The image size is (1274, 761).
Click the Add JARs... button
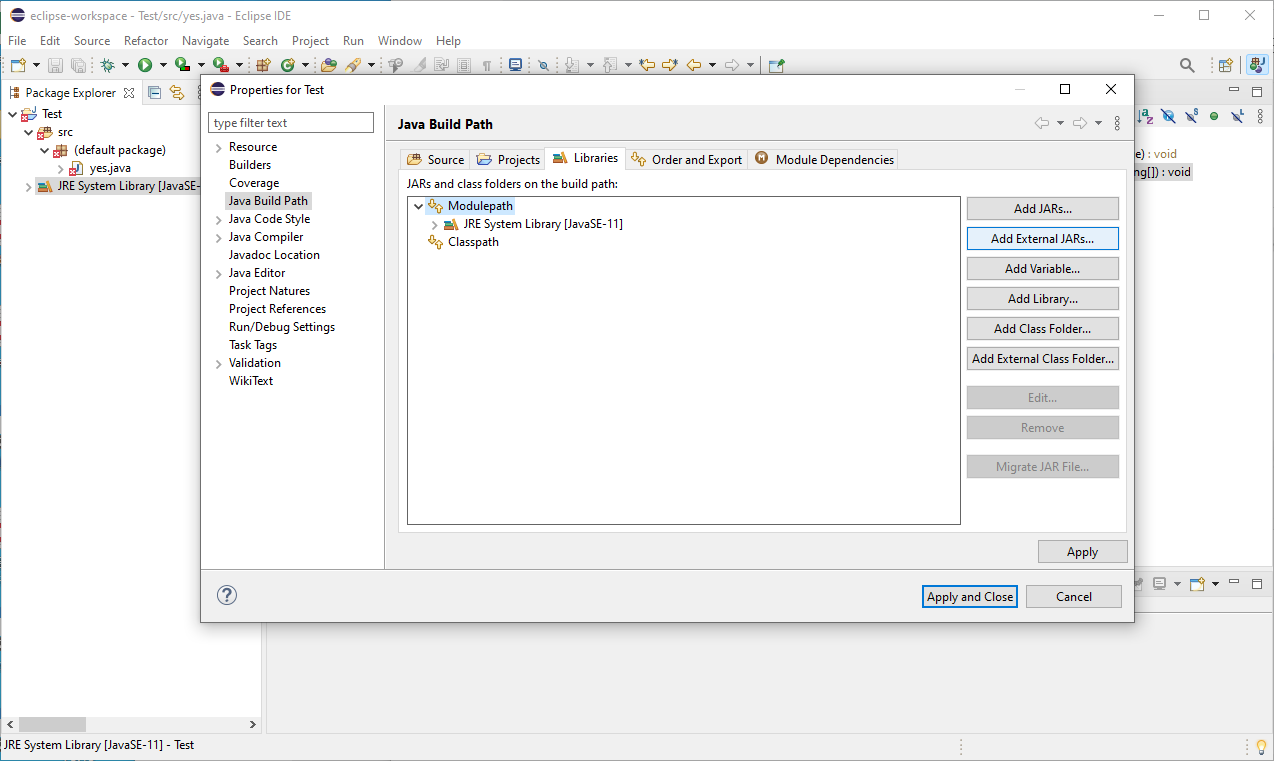coord(1042,209)
